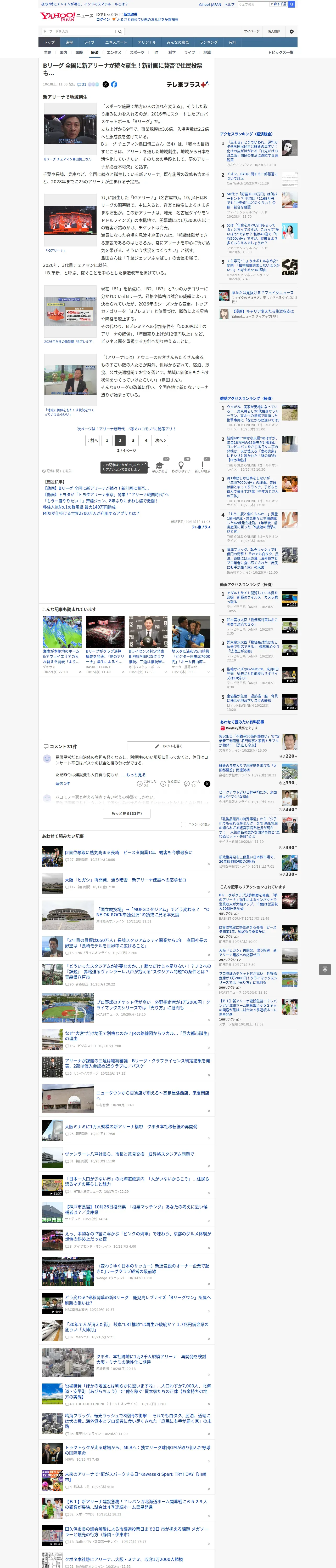
Task: Share first comment on X
Action: tap(207, 783)
